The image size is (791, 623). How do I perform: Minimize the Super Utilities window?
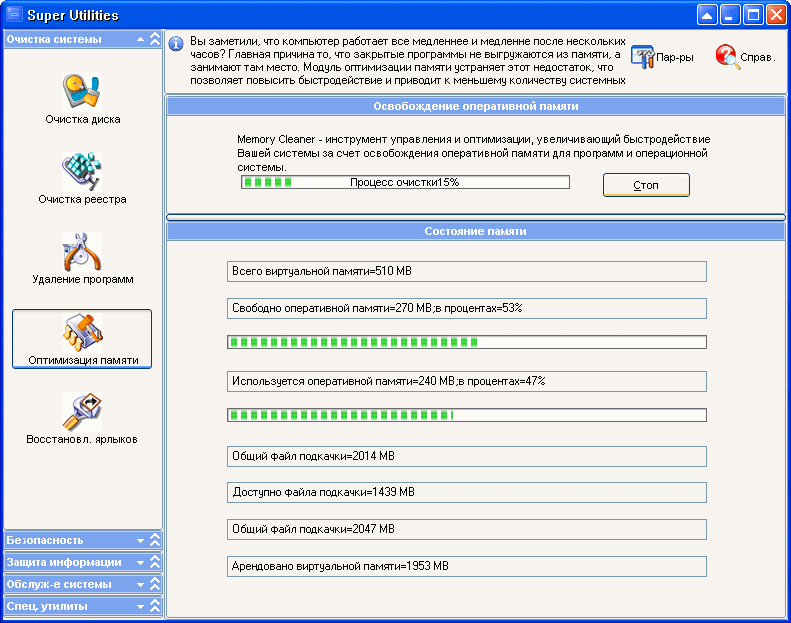(x=730, y=15)
